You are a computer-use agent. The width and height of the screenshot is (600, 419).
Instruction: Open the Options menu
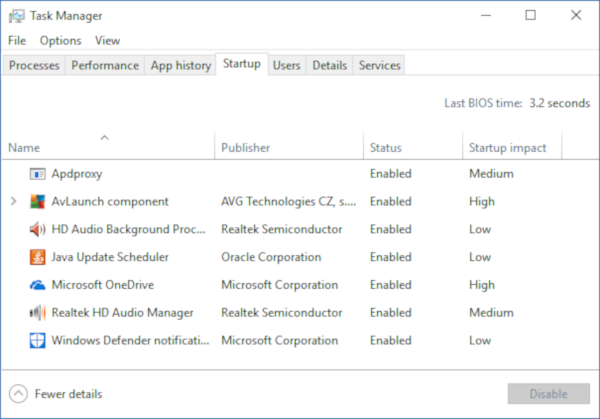61,41
